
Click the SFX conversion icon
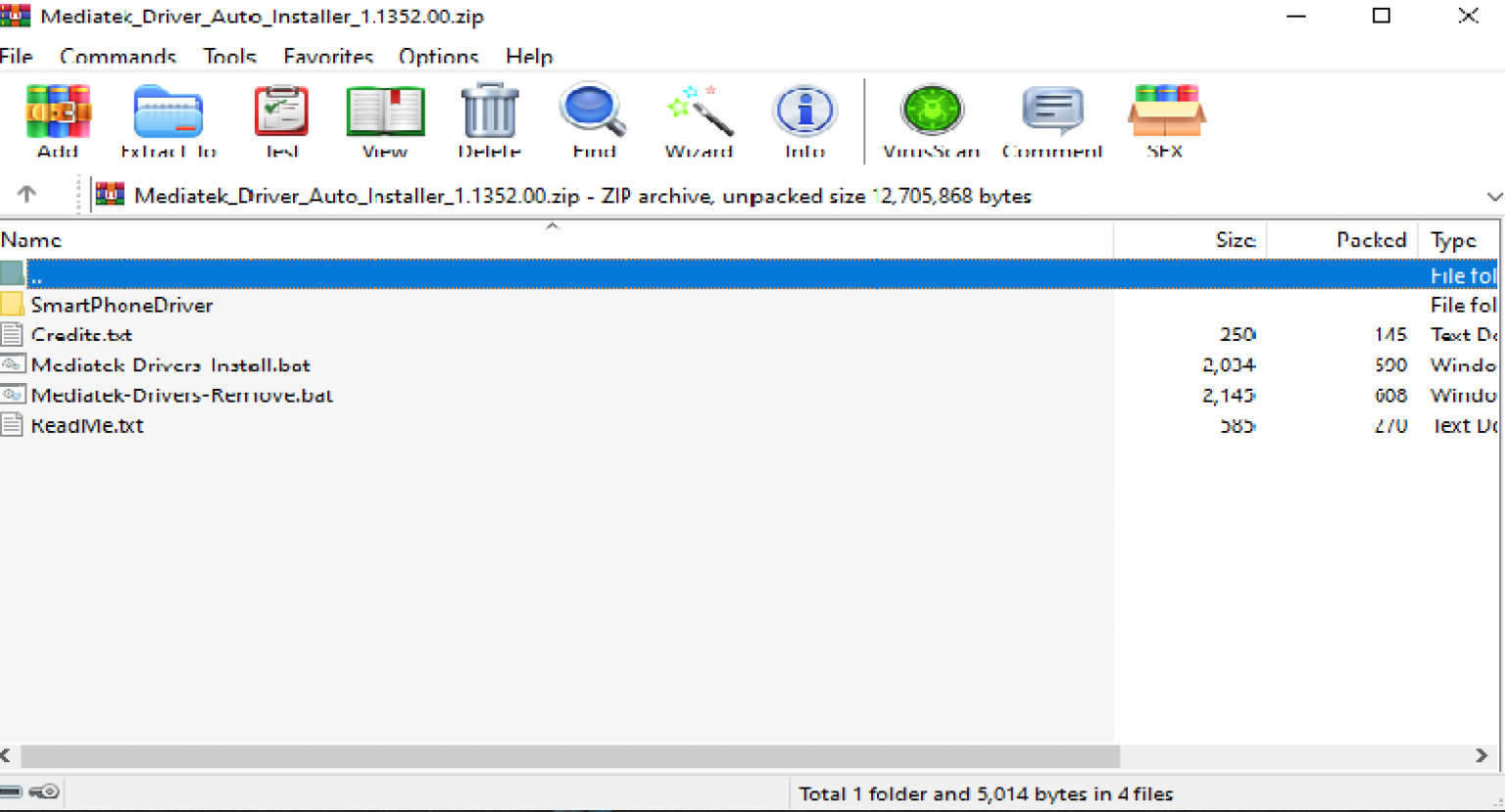coord(1165,113)
